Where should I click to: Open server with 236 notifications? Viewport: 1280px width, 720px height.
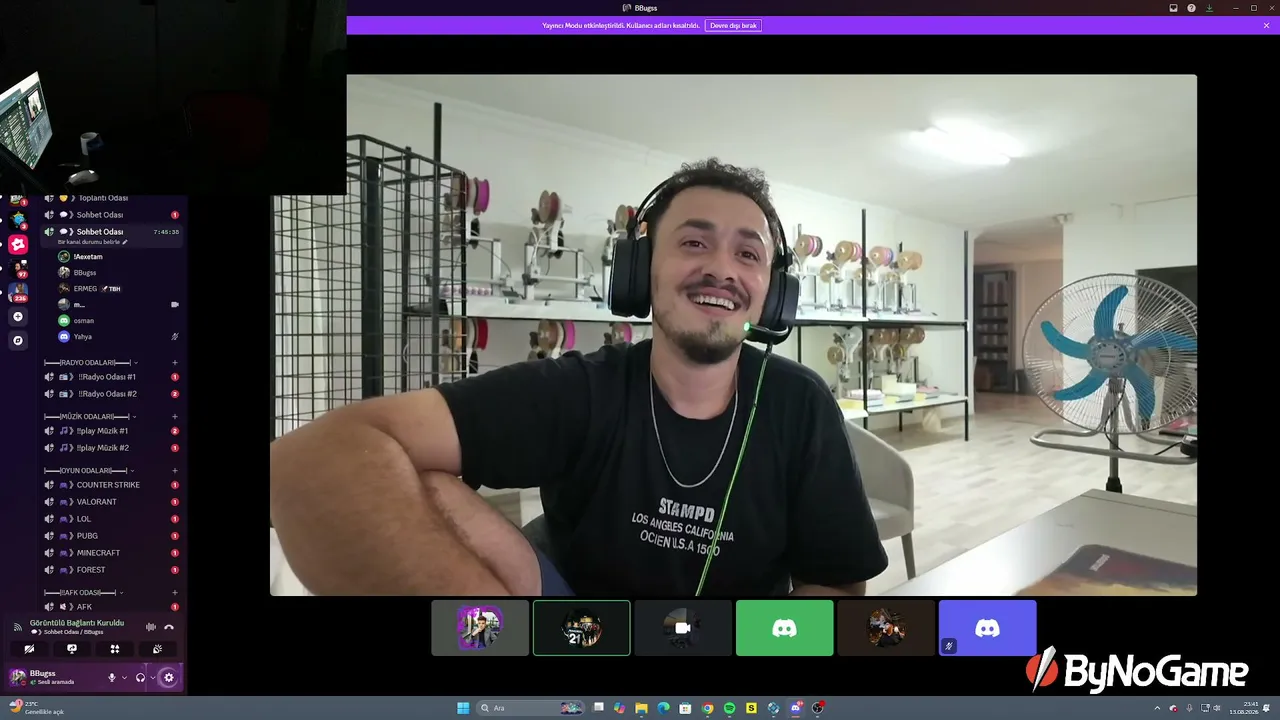click(18, 292)
